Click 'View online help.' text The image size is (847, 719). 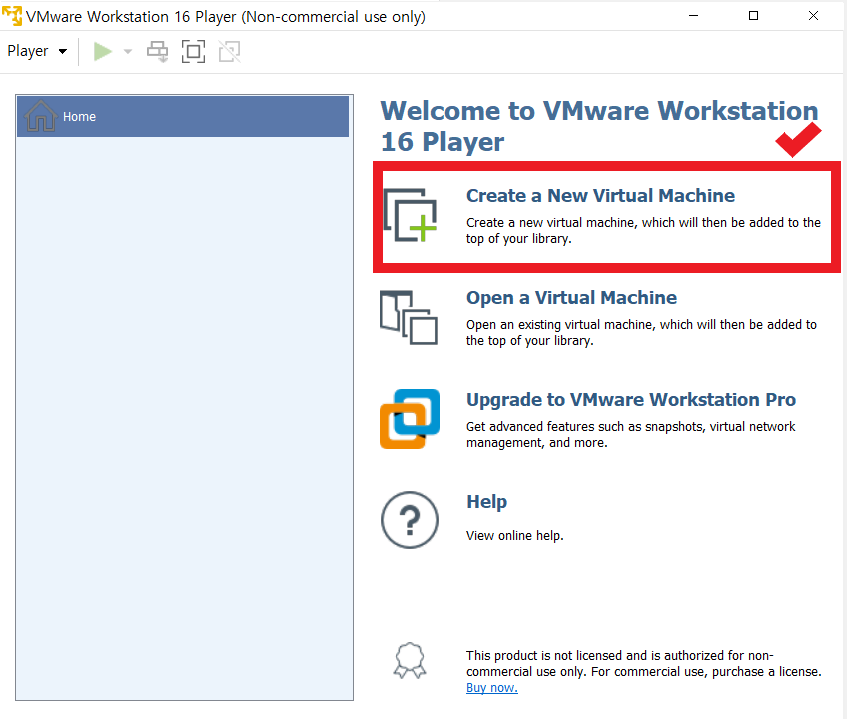pos(515,536)
